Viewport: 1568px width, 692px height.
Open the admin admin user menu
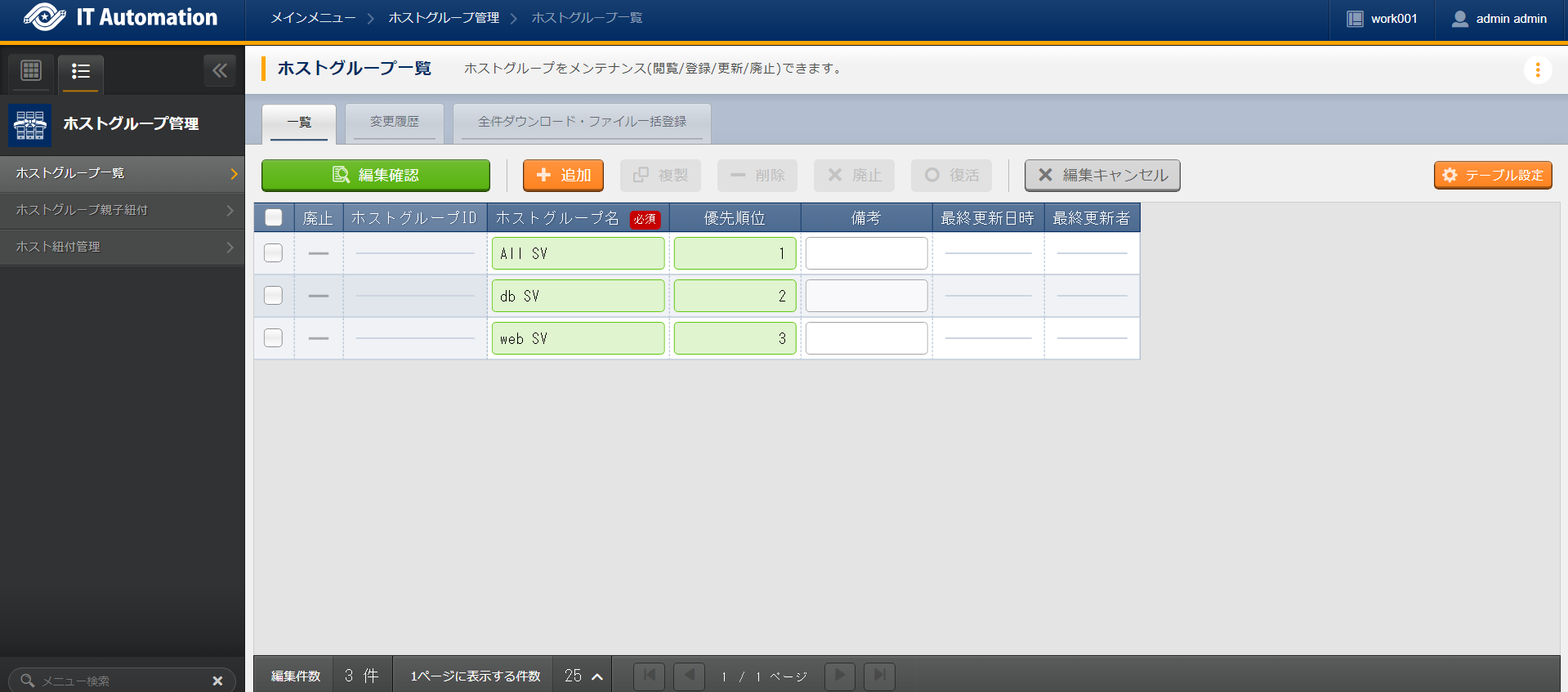1499,19
